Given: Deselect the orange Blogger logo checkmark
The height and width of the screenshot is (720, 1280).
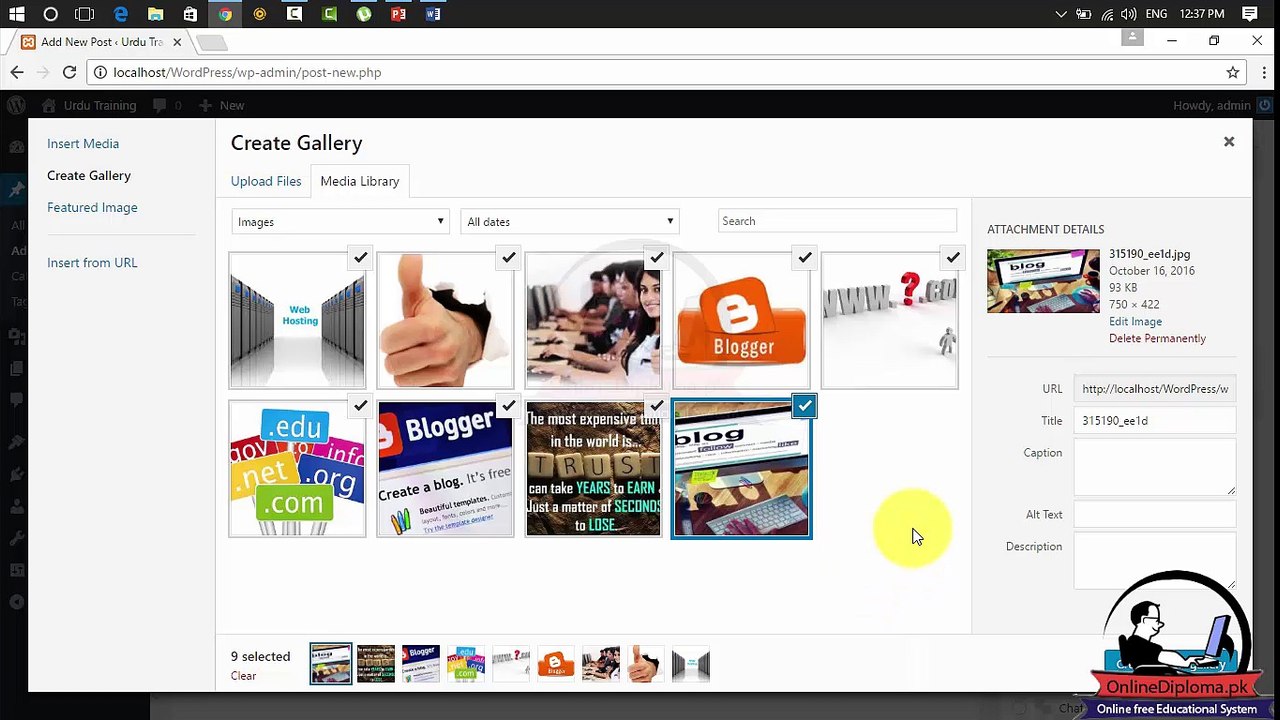Looking at the screenshot, I should click(x=805, y=258).
